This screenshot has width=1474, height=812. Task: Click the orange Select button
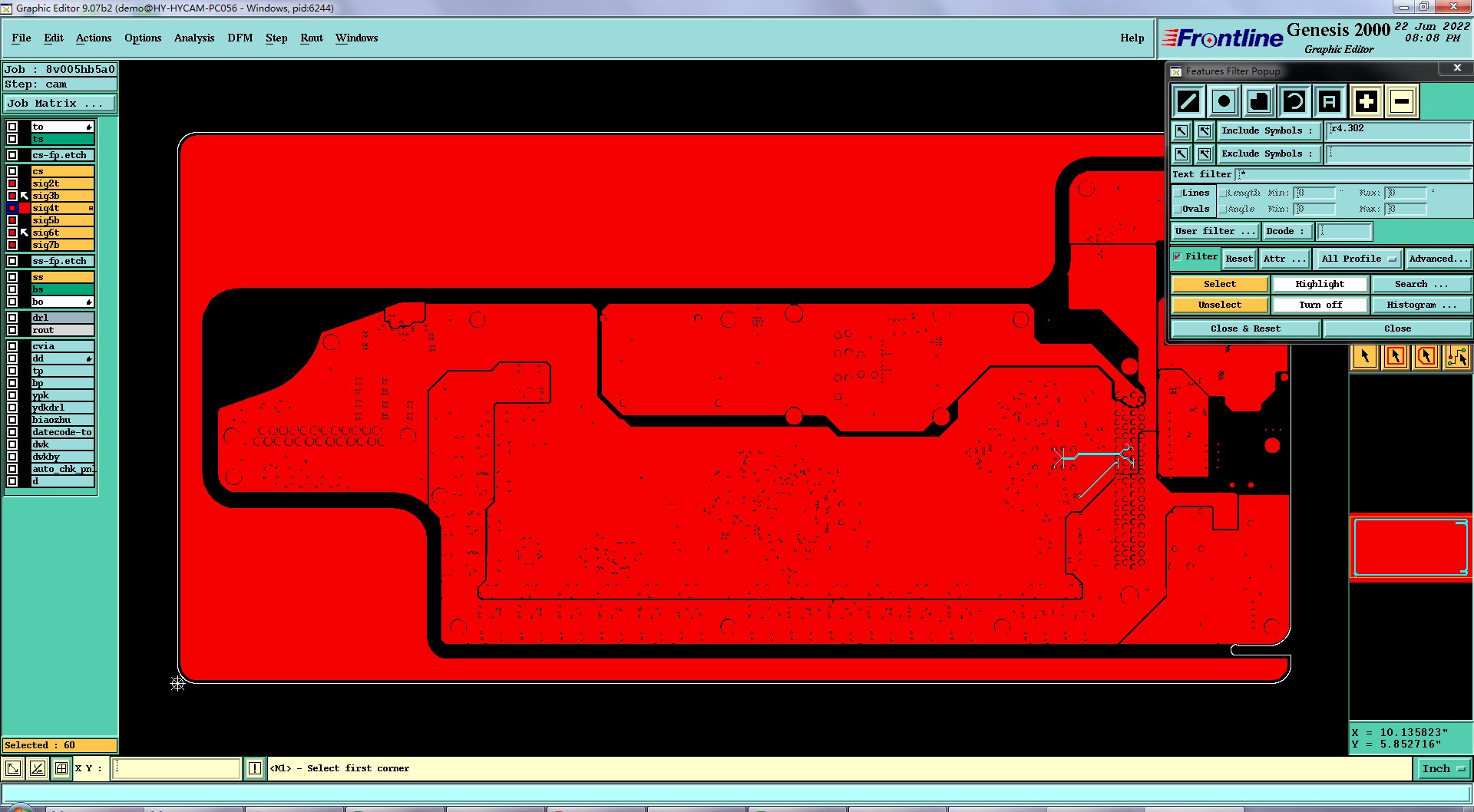pos(1220,284)
